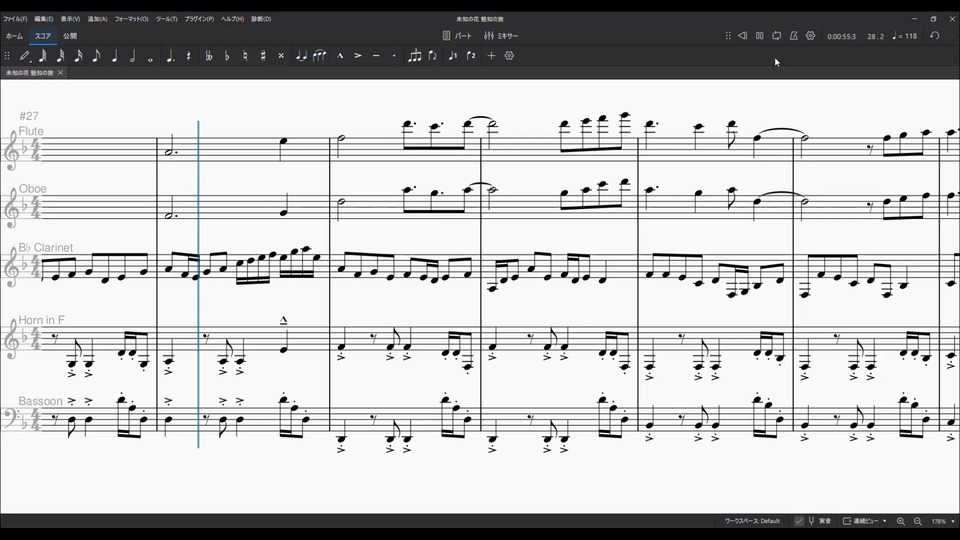Switch to the 公開 tab
Viewport: 960px width, 540px height.
click(70, 36)
